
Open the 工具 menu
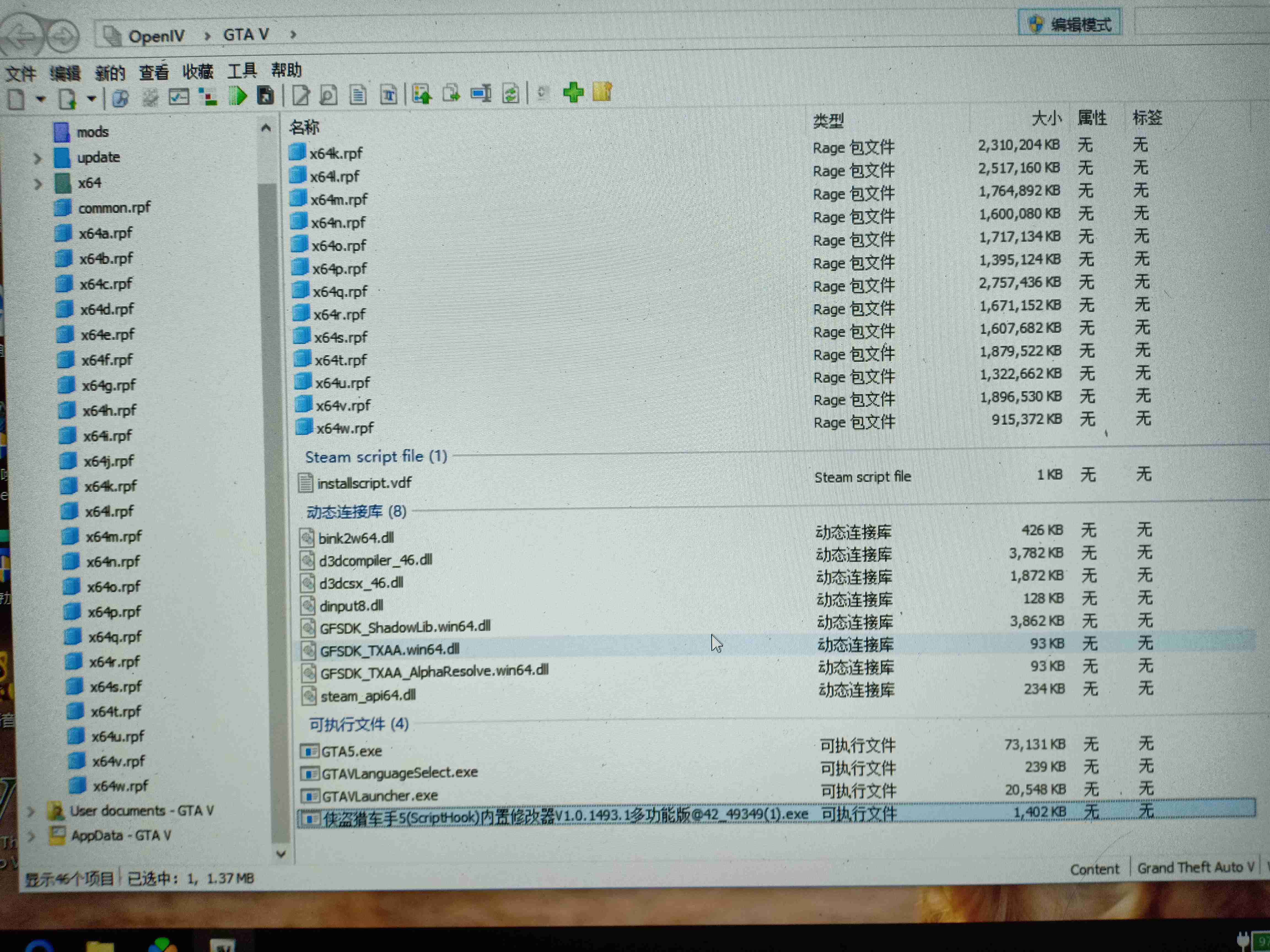click(242, 71)
